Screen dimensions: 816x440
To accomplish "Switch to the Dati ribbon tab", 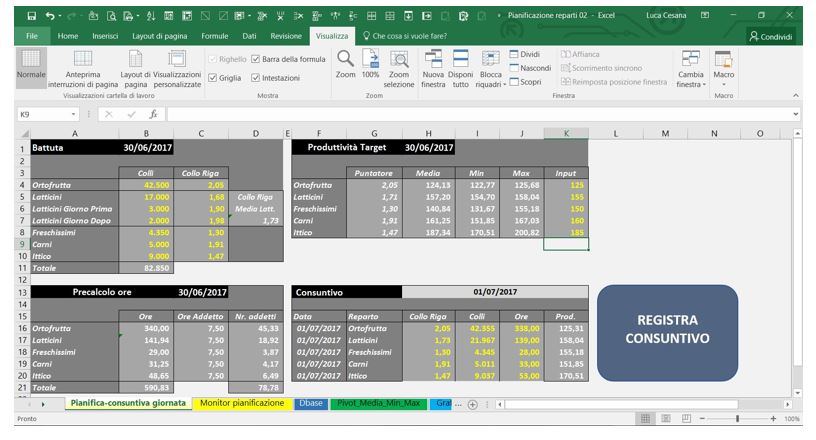I will pos(249,36).
